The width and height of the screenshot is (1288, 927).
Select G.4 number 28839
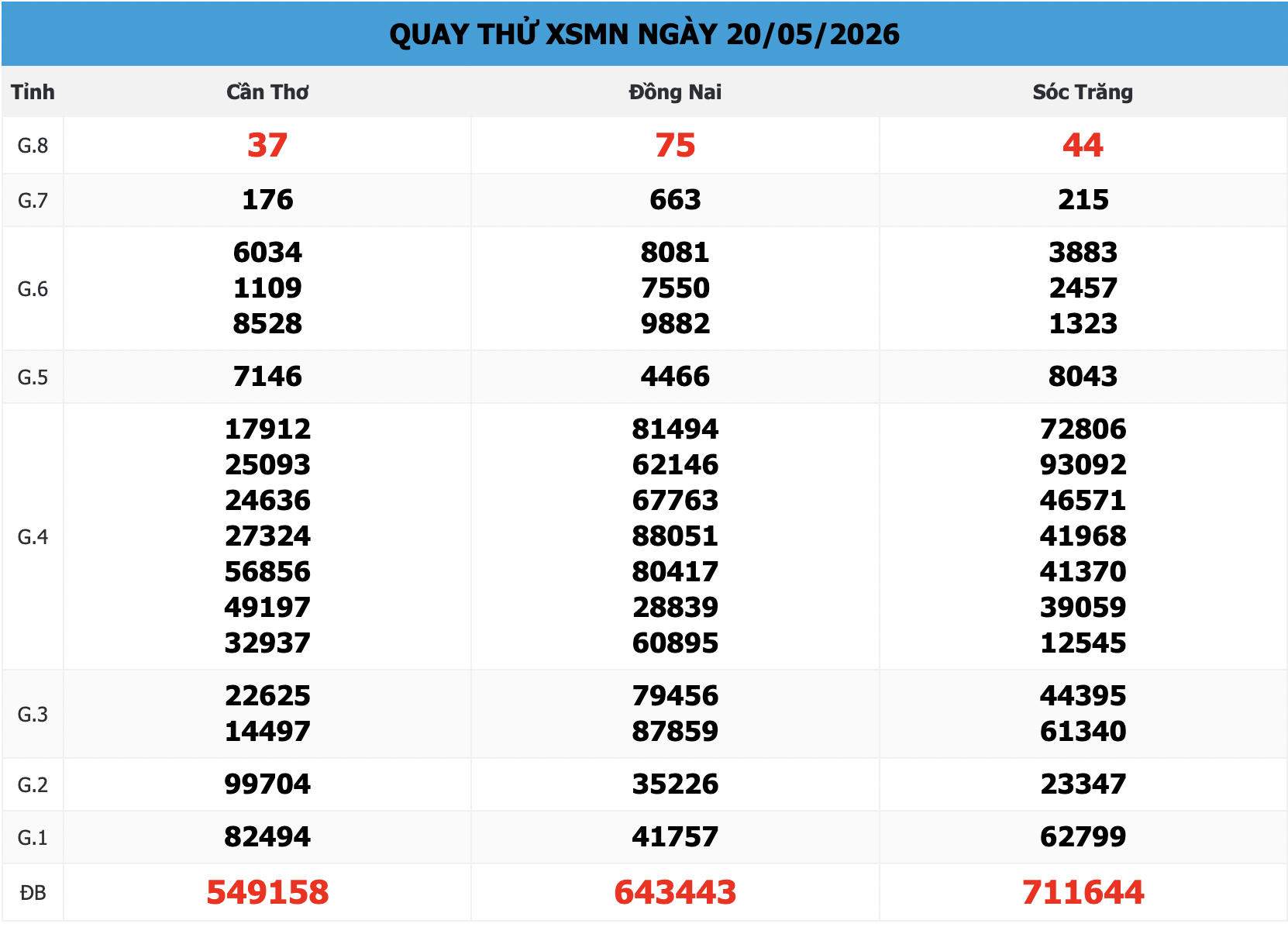675,608
